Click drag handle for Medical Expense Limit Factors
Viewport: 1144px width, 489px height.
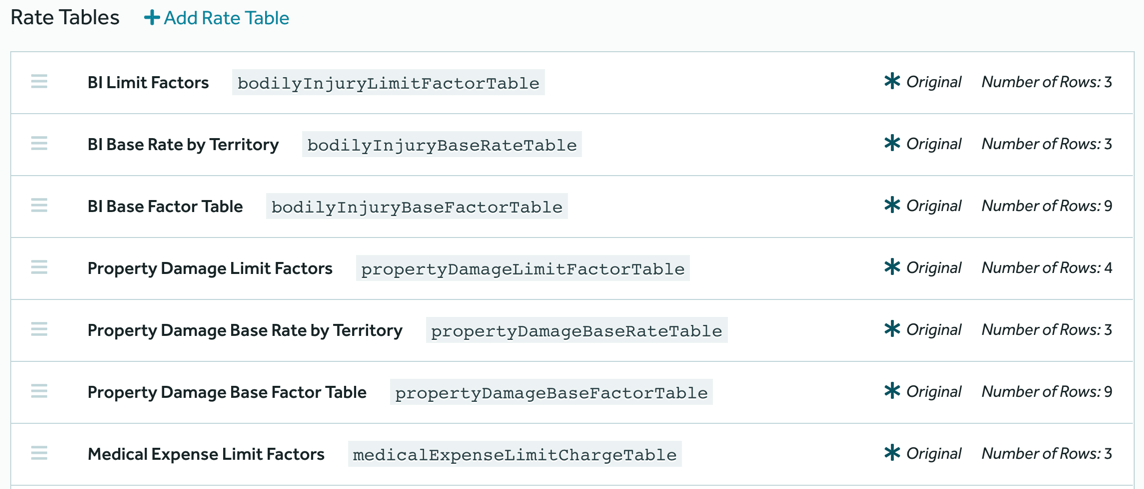pos(39,454)
